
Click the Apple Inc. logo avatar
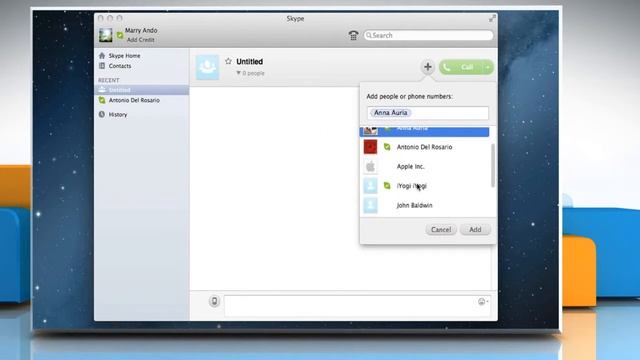click(x=371, y=167)
